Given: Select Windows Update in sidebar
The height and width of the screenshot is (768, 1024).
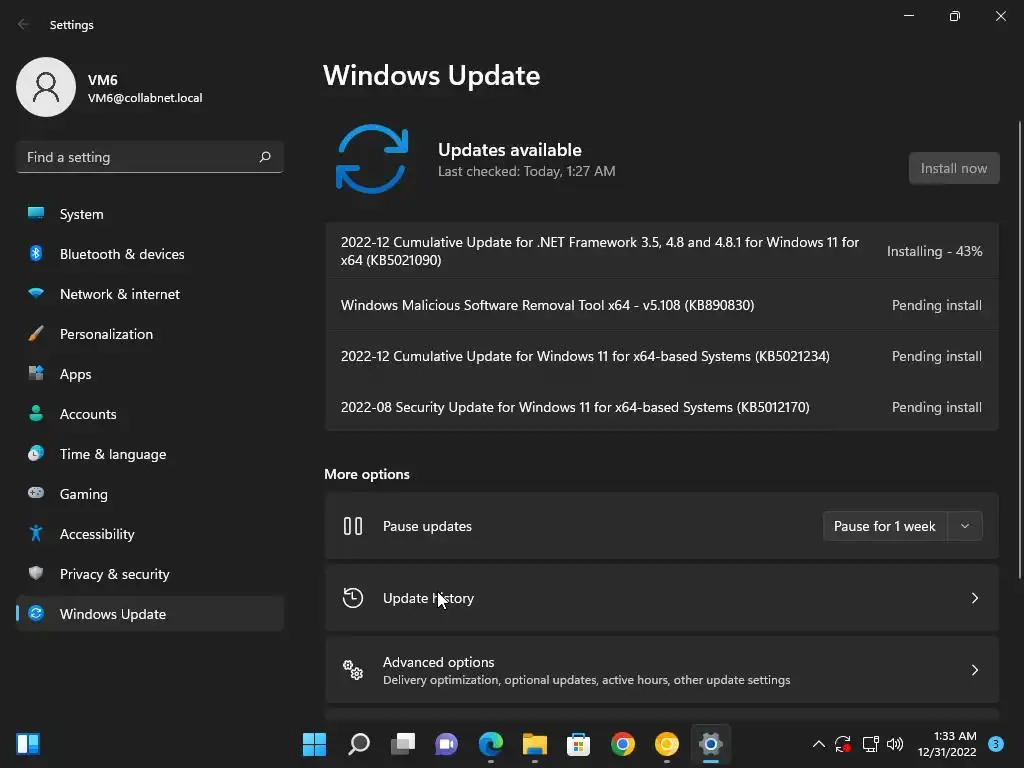Looking at the screenshot, I should click(x=150, y=613).
